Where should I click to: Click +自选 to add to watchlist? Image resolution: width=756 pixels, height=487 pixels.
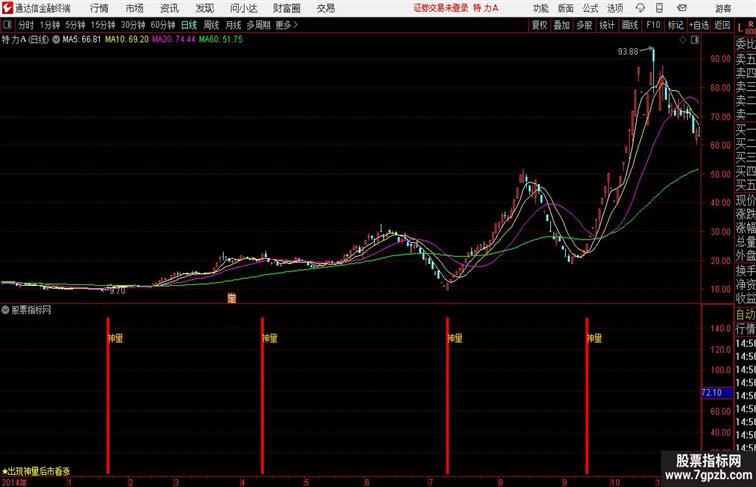click(x=699, y=25)
